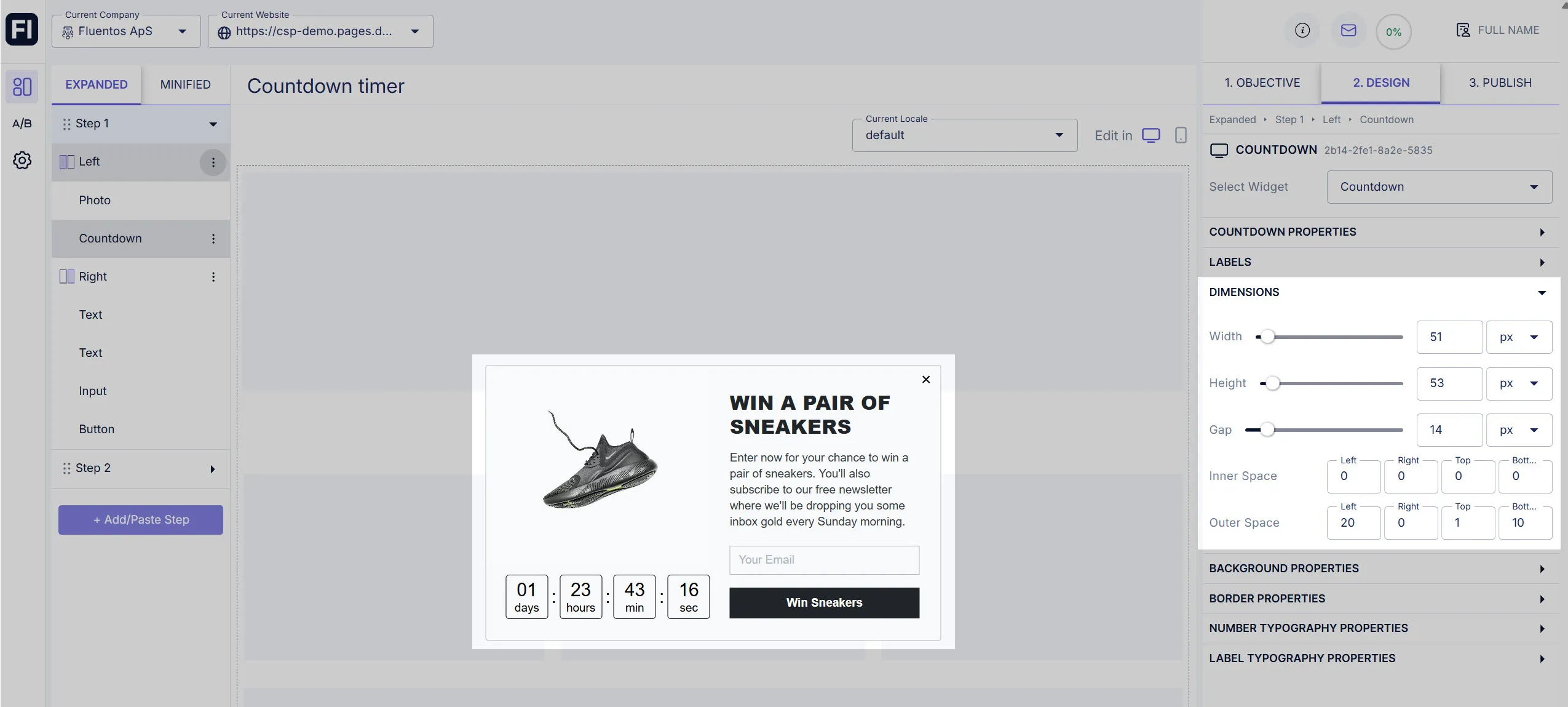Open the Select Widget Countdown dropdown
1568x707 pixels.
click(x=1438, y=187)
